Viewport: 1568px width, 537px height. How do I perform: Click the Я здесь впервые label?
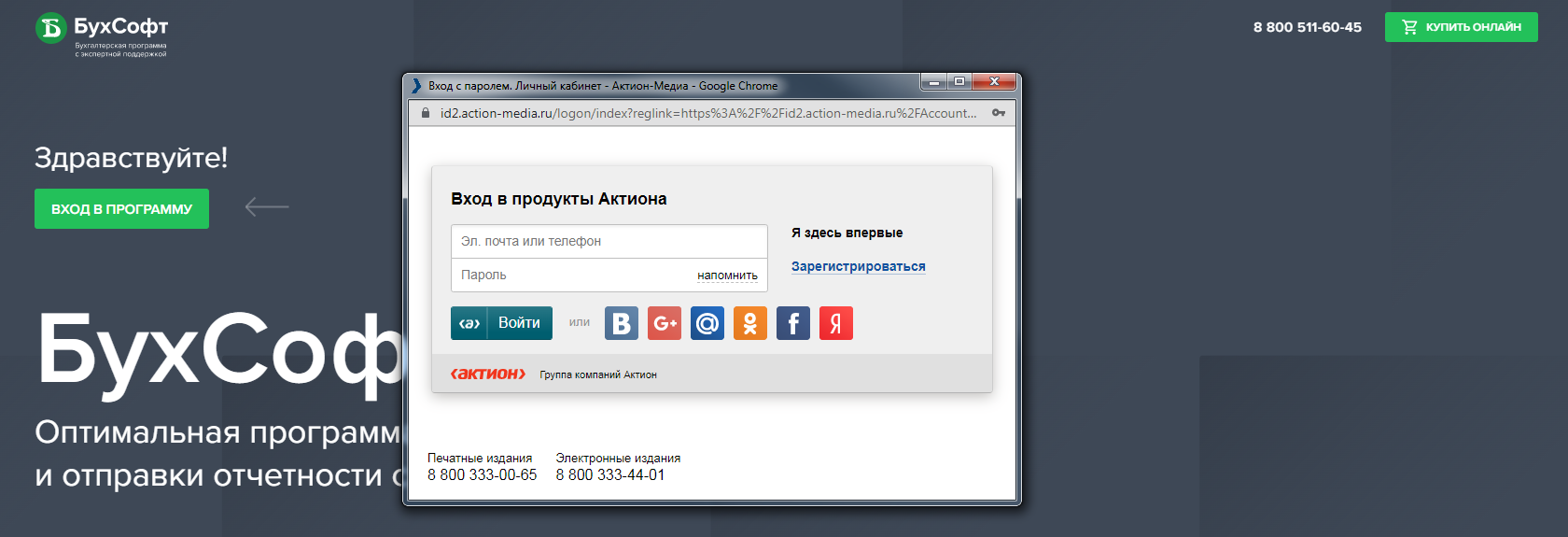pyautogui.click(x=847, y=233)
